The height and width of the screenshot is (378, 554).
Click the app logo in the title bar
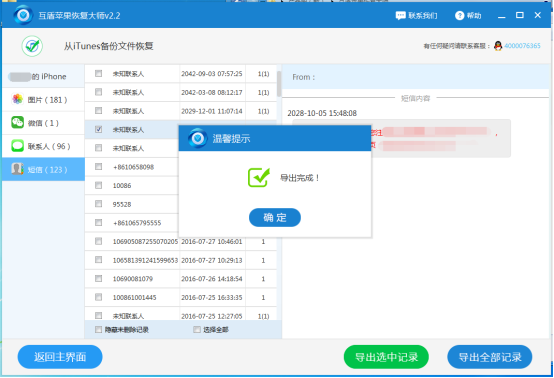pyautogui.click(x=23, y=15)
